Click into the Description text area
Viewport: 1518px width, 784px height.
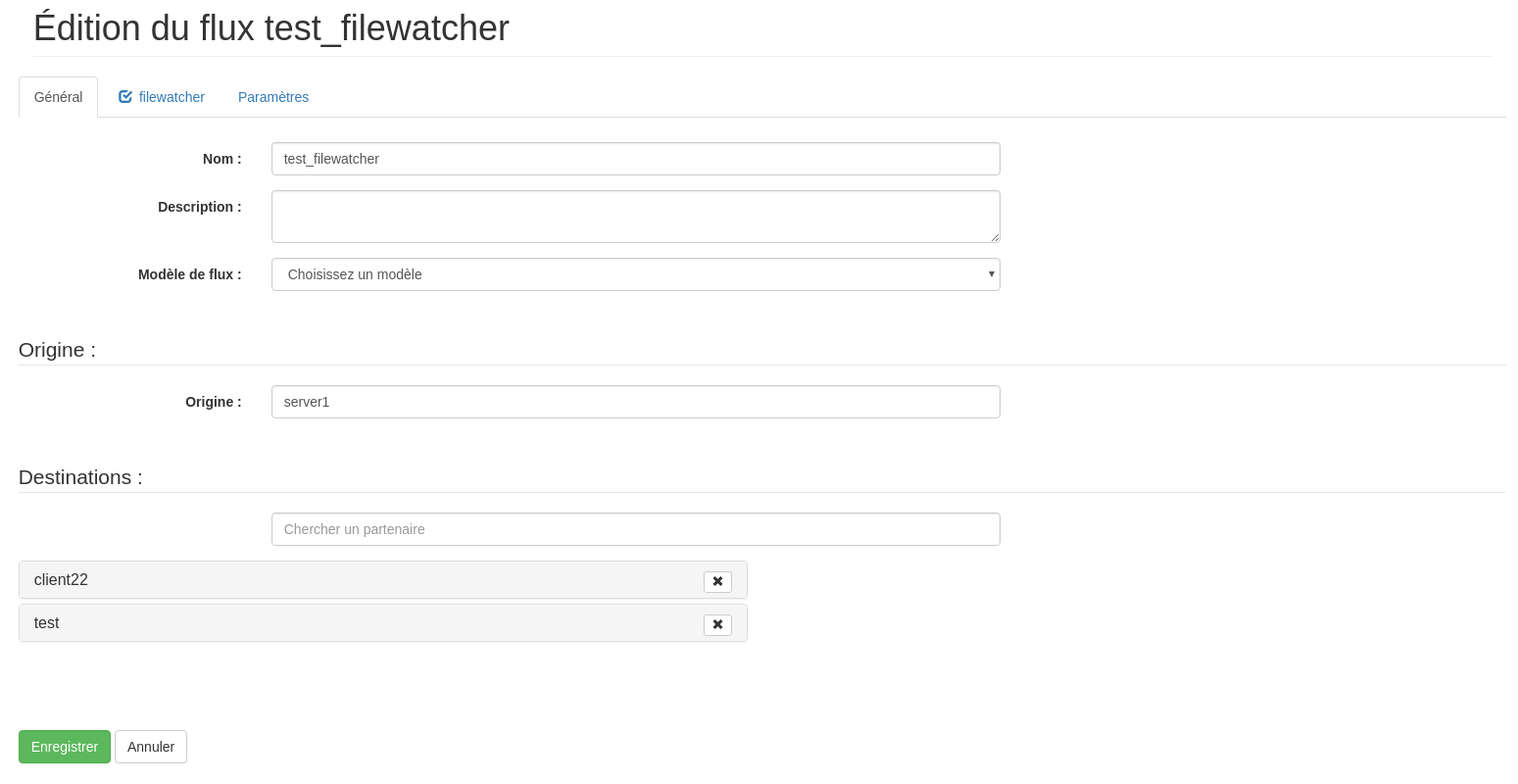point(635,217)
